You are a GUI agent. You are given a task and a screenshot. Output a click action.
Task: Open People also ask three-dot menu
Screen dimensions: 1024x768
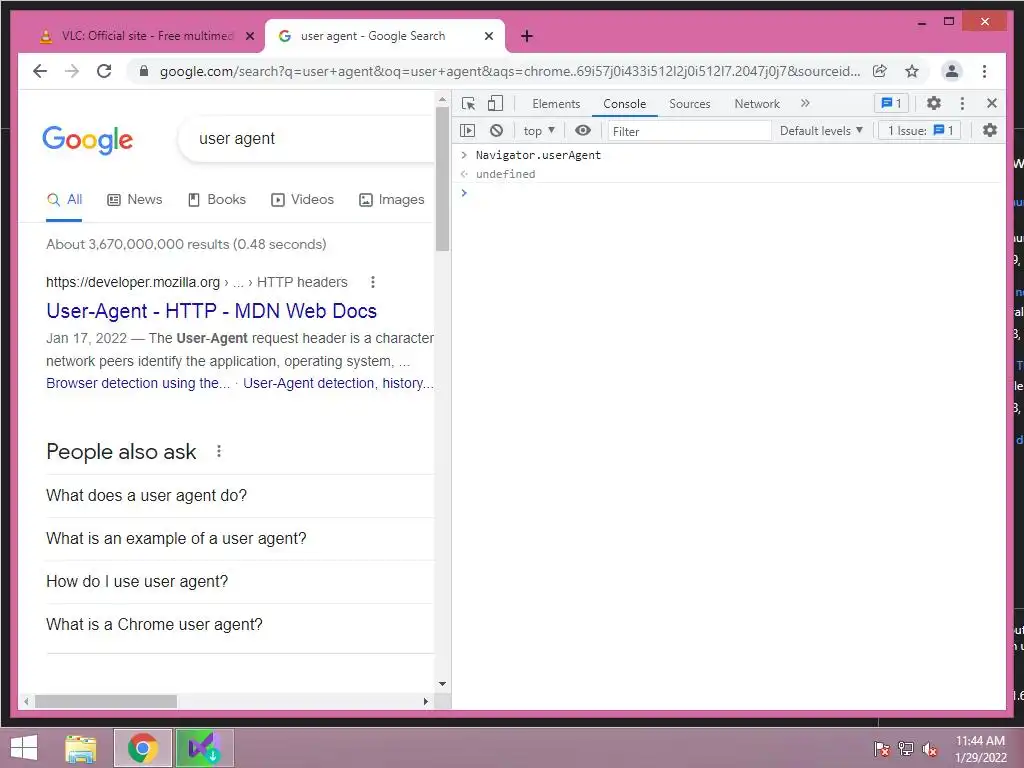pos(219,451)
